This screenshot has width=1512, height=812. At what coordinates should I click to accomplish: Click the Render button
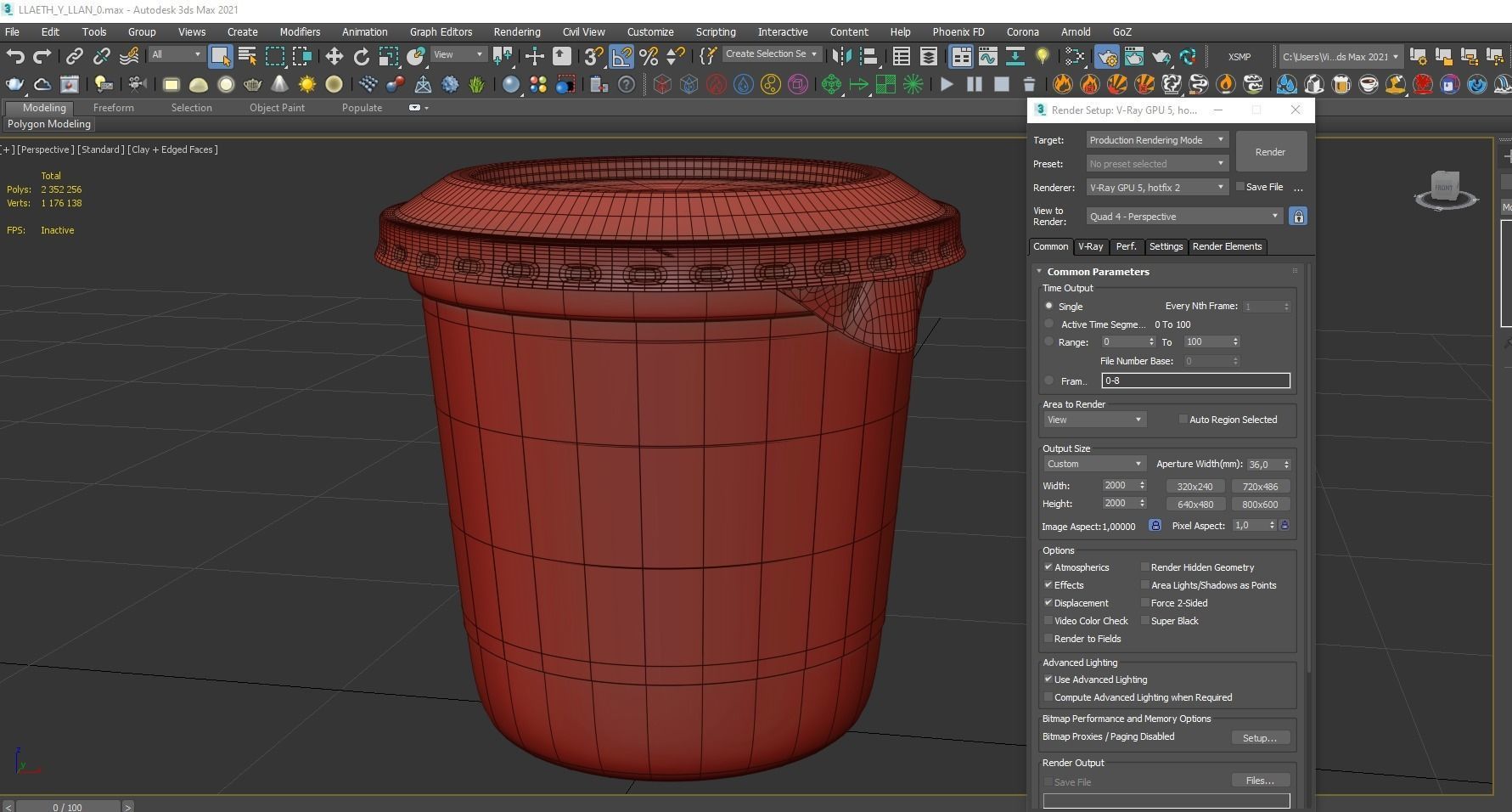pos(1271,152)
